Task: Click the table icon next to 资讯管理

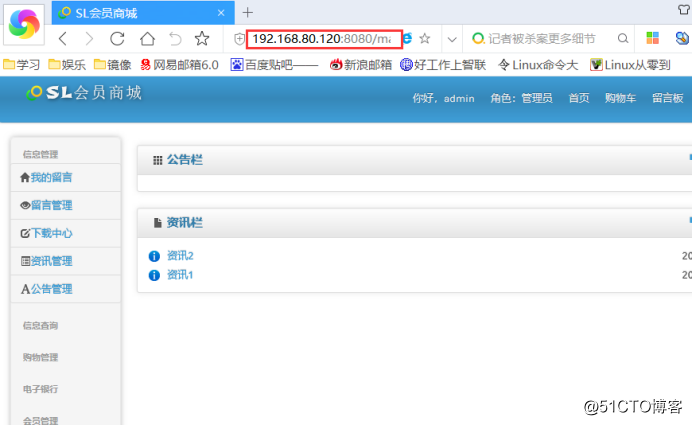Action: click(26, 261)
